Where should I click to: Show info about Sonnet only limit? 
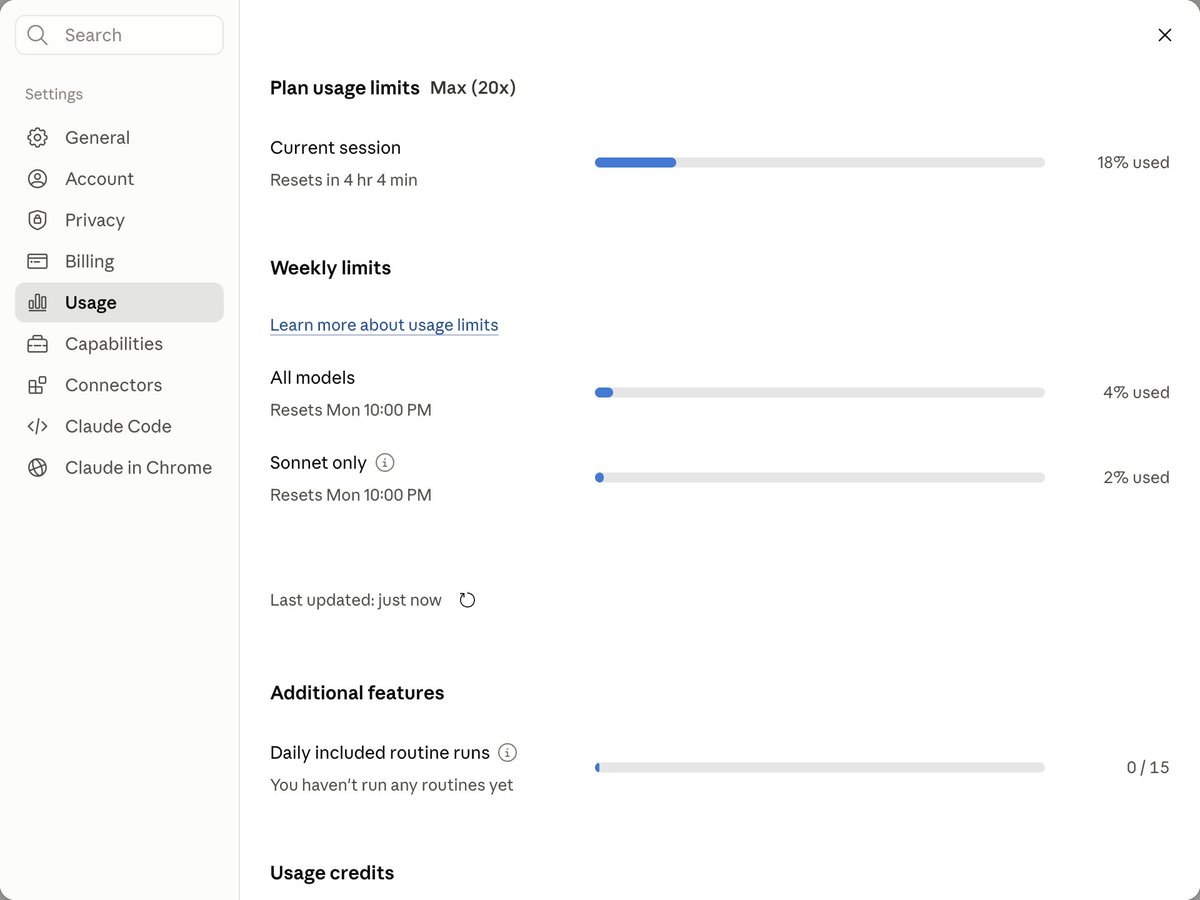(x=385, y=463)
